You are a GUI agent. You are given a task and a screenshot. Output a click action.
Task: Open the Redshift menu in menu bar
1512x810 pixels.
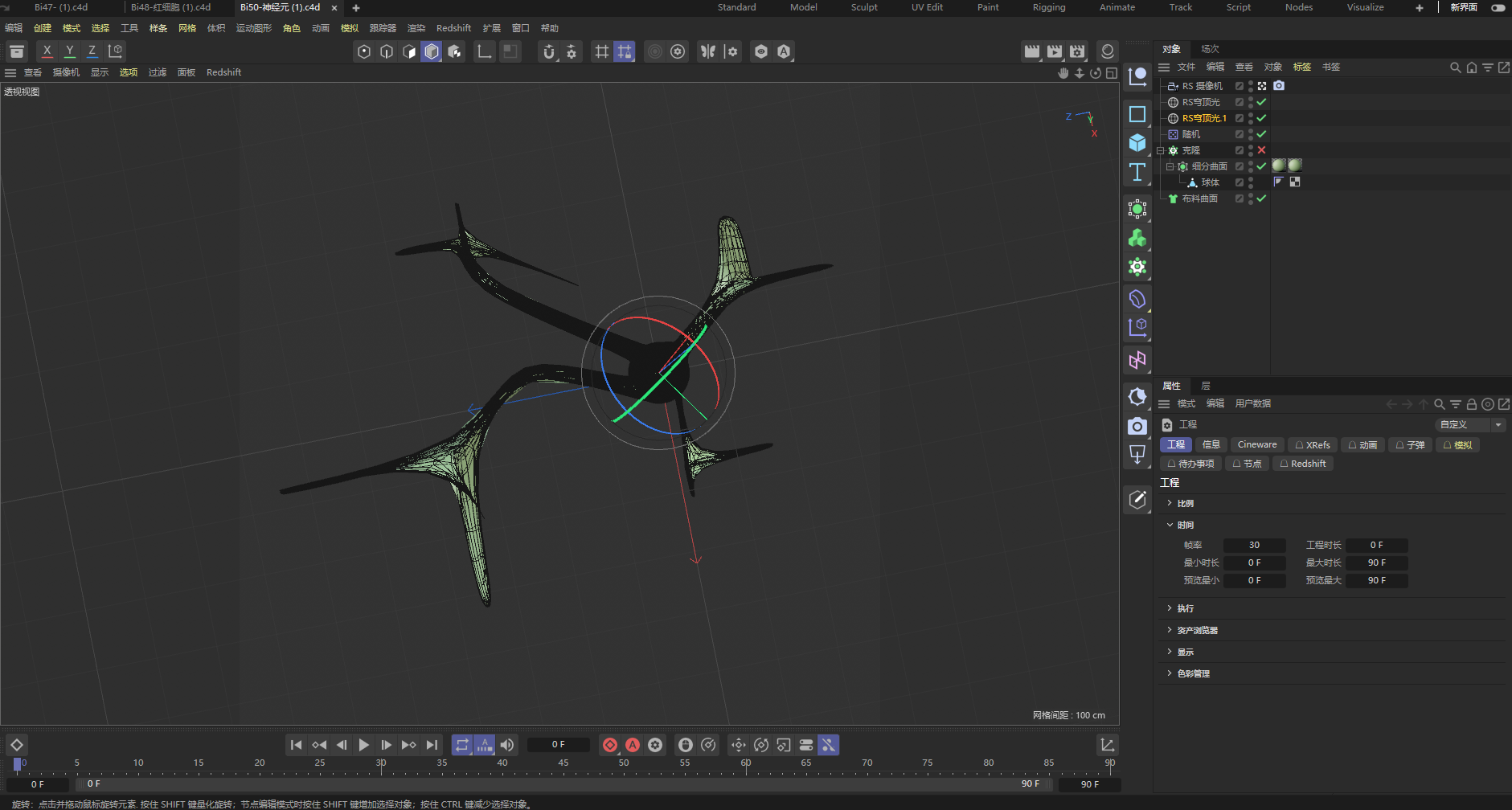(x=453, y=28)
